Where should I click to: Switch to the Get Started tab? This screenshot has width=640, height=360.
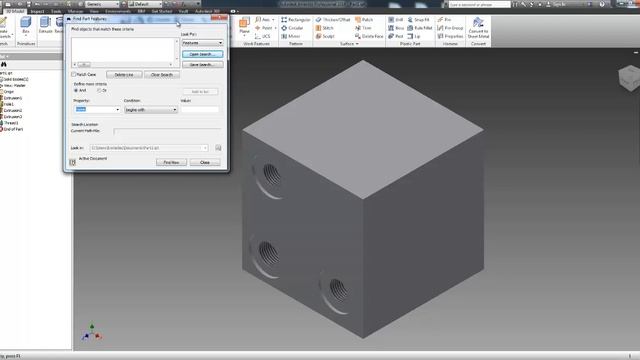[x=162, y=11]
